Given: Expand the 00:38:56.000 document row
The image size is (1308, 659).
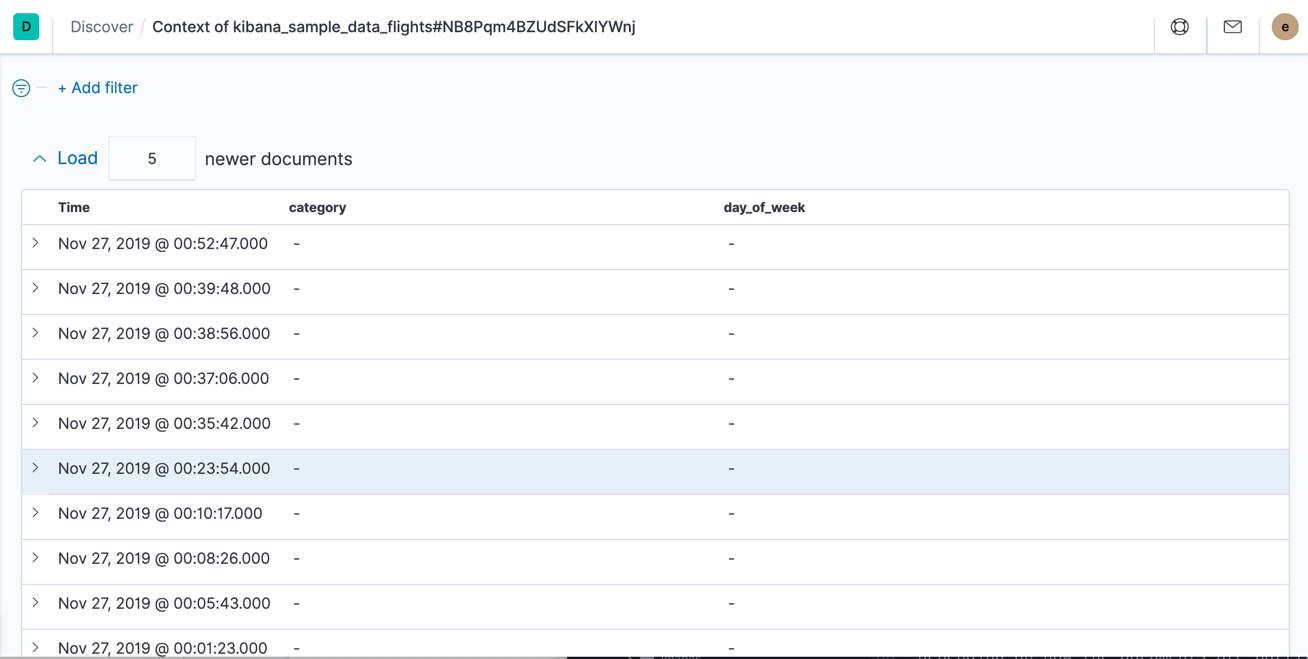Looking at the screenshot, I should [36, 333].
